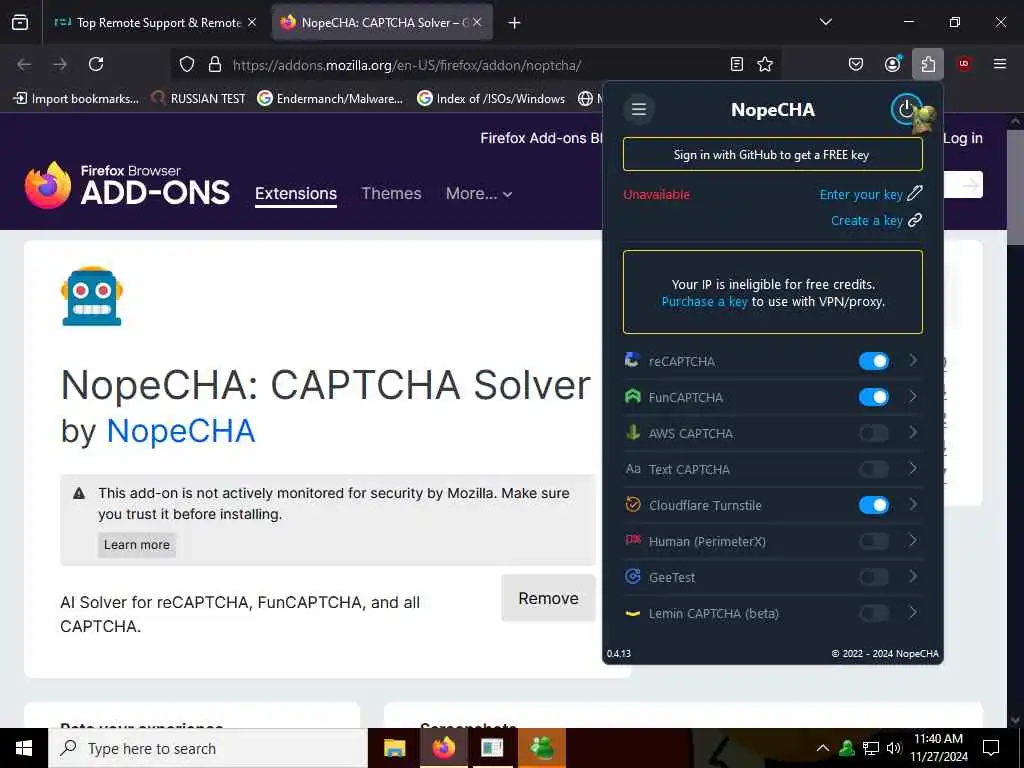The image size is (1024, 768).
Task: Open the Firefox extensions puzzle-piece button
Action: pos(928,64)
